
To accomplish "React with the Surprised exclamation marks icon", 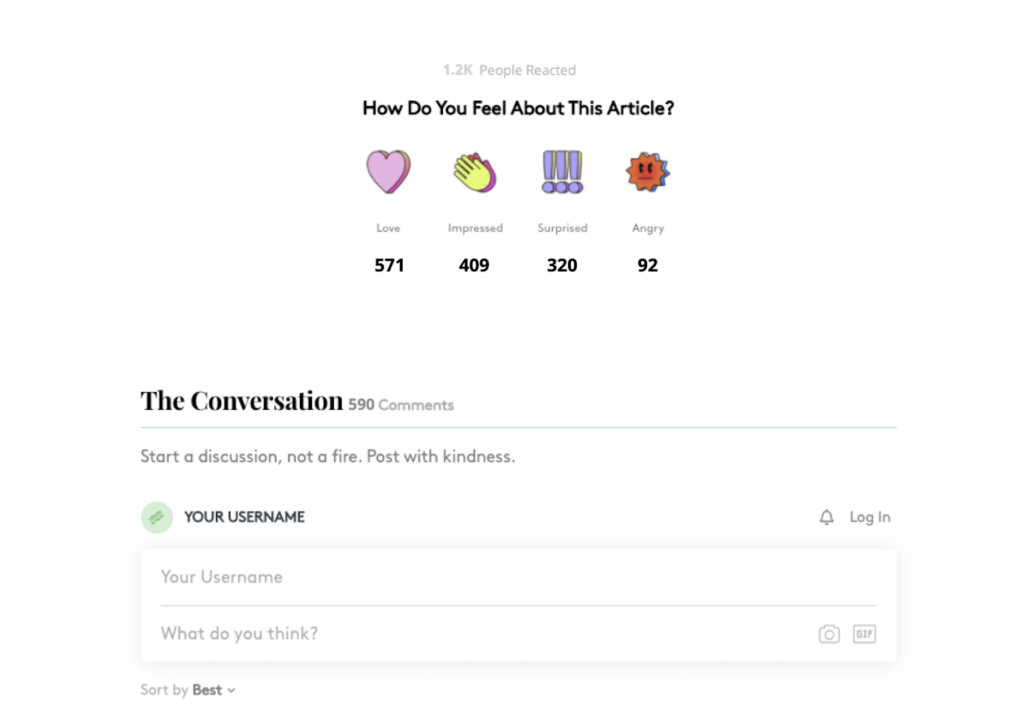I will tap(562, 172).
